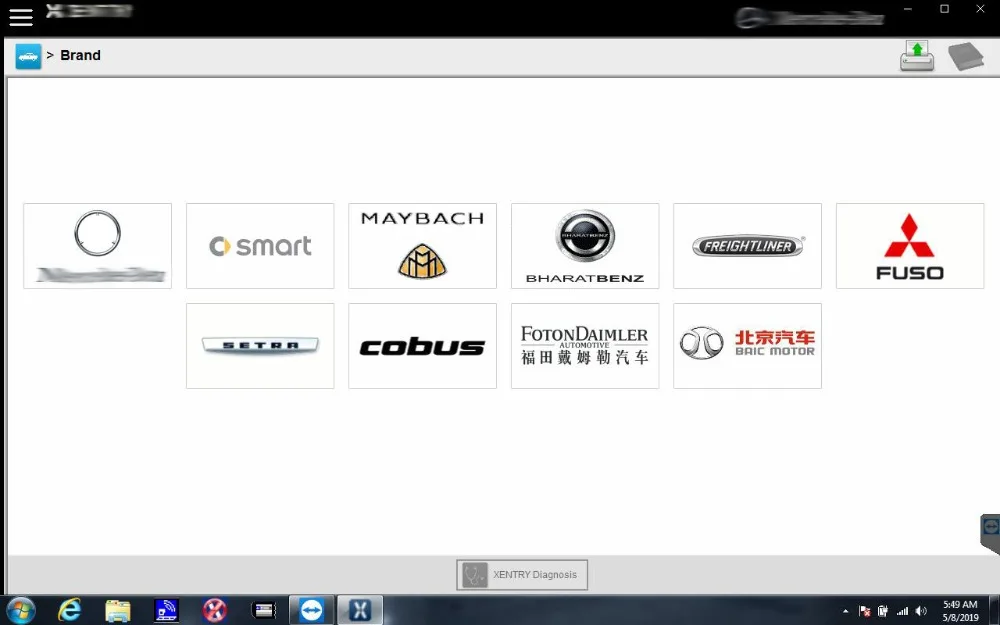Open the network signal tray icon
Screen dimensions: 1000x625
pos(902,611)
